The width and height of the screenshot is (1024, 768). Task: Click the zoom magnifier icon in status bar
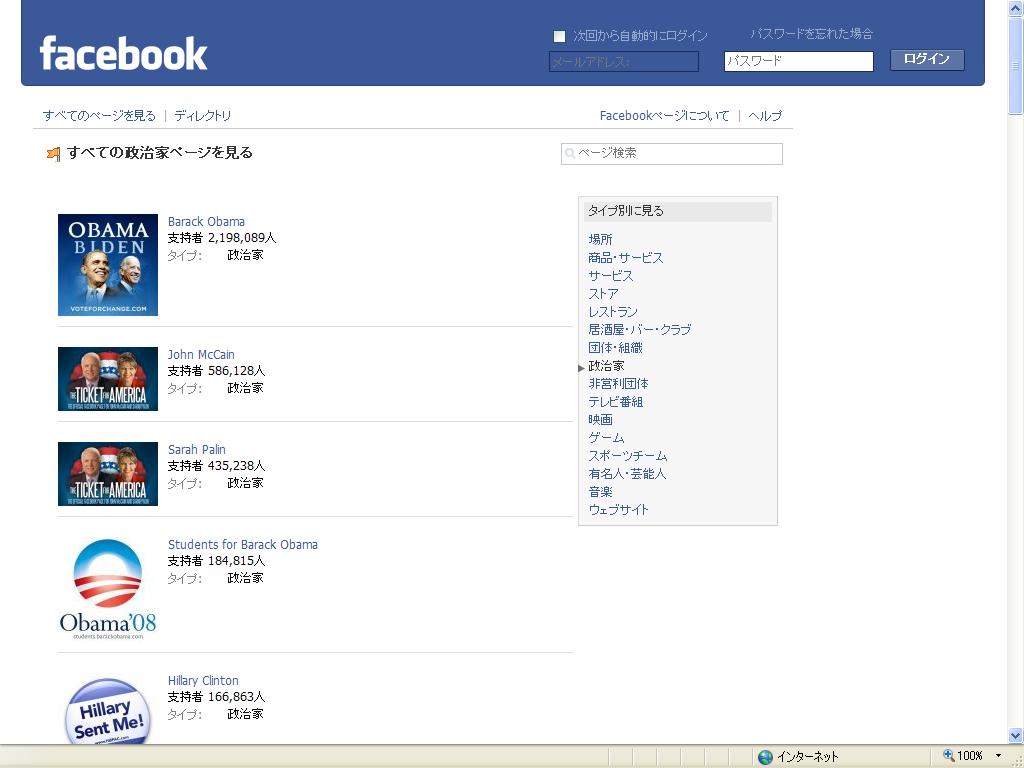pos(948,756)
